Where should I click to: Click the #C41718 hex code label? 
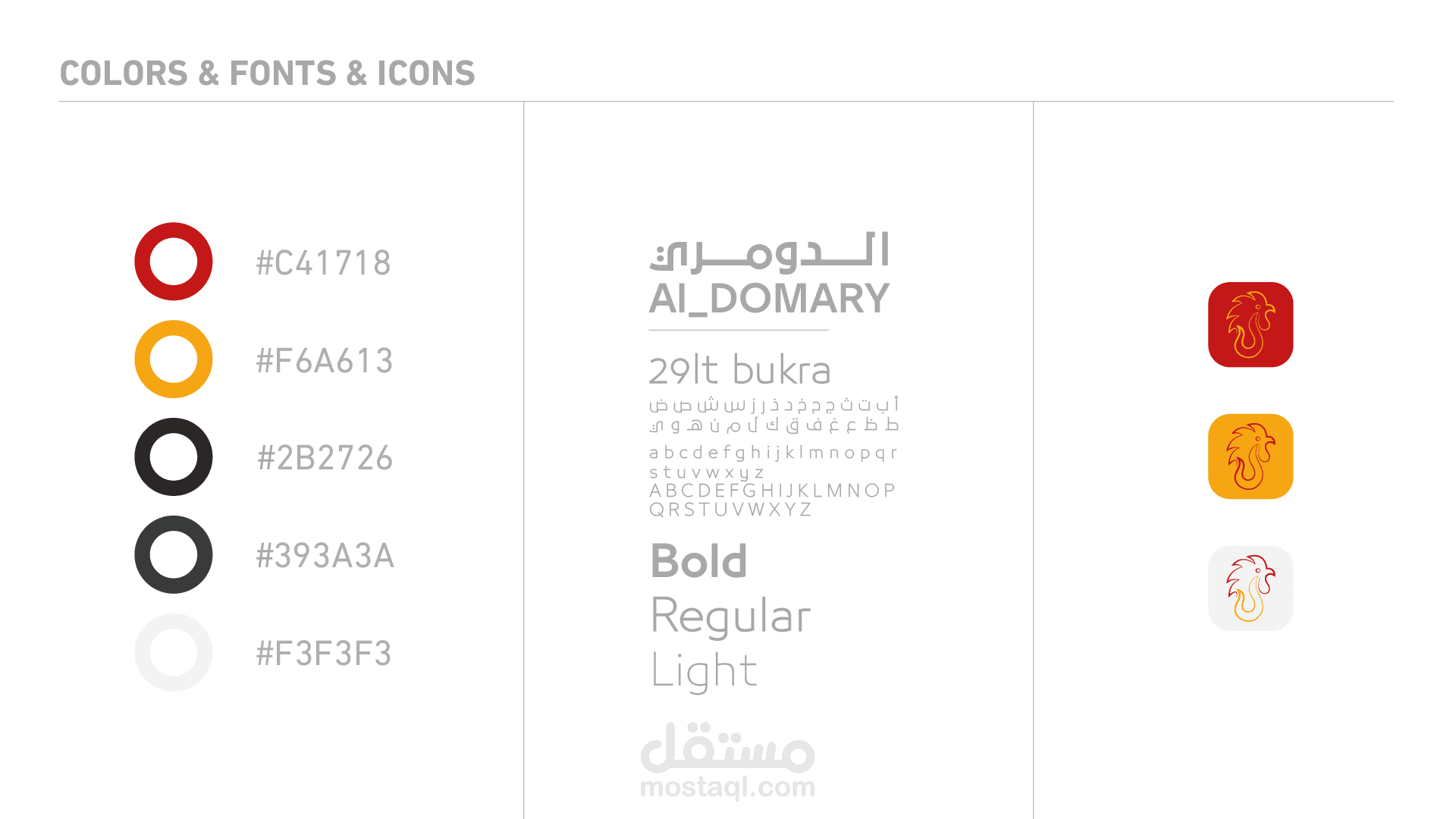(x=324, y=263)
